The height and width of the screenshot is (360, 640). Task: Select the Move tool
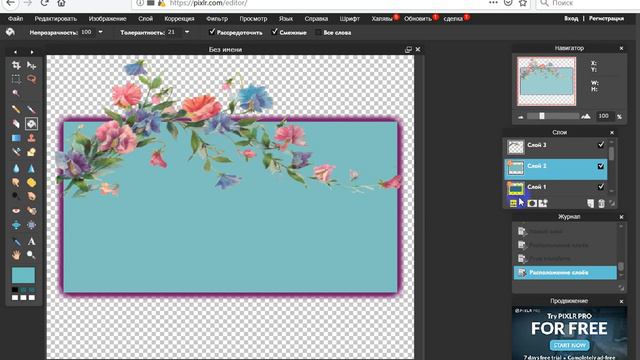pos(31,65)
